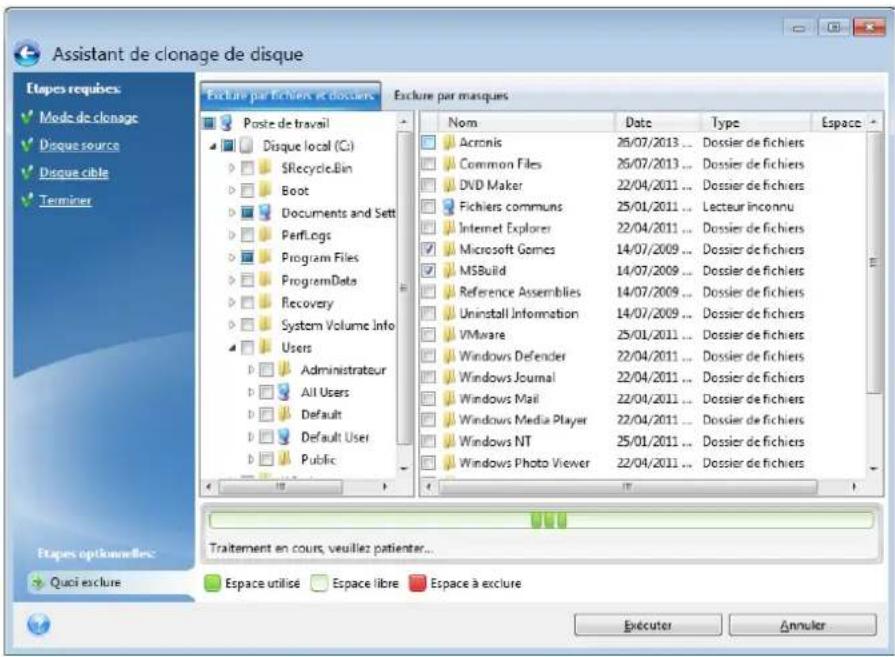Click the Disque local (C:) drive icon

[246, 146]
